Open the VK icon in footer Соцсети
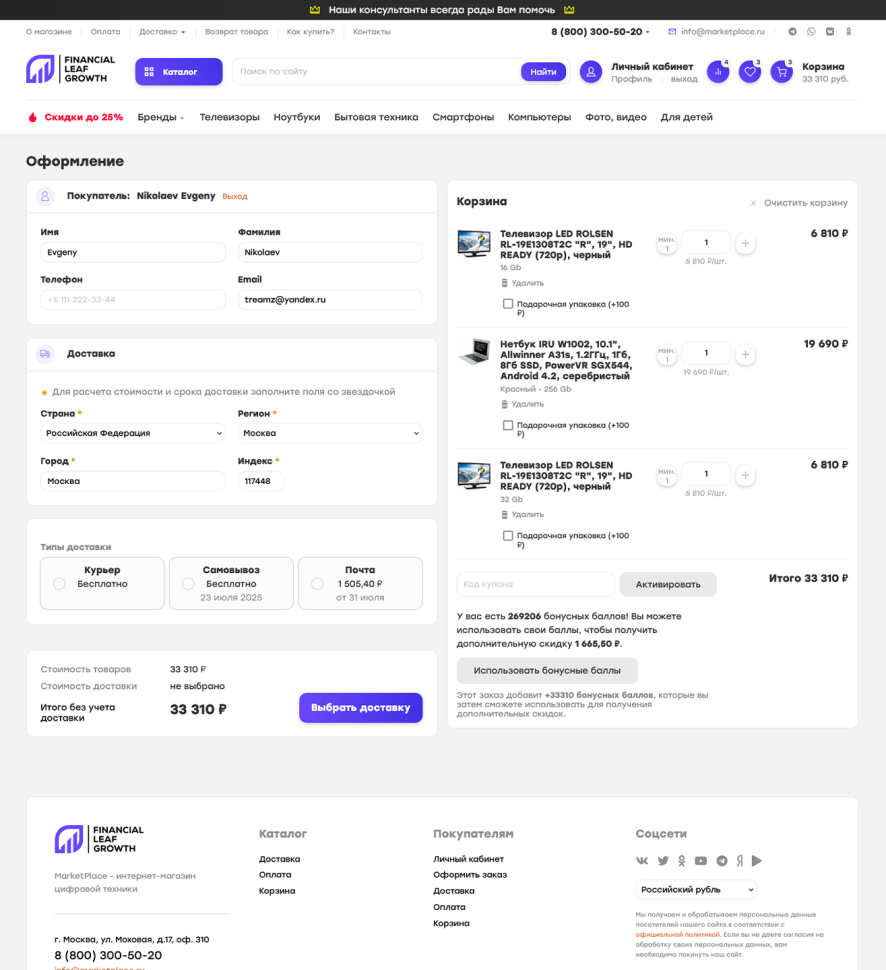Viewport: 886px width, 970px height. (642, 861)
